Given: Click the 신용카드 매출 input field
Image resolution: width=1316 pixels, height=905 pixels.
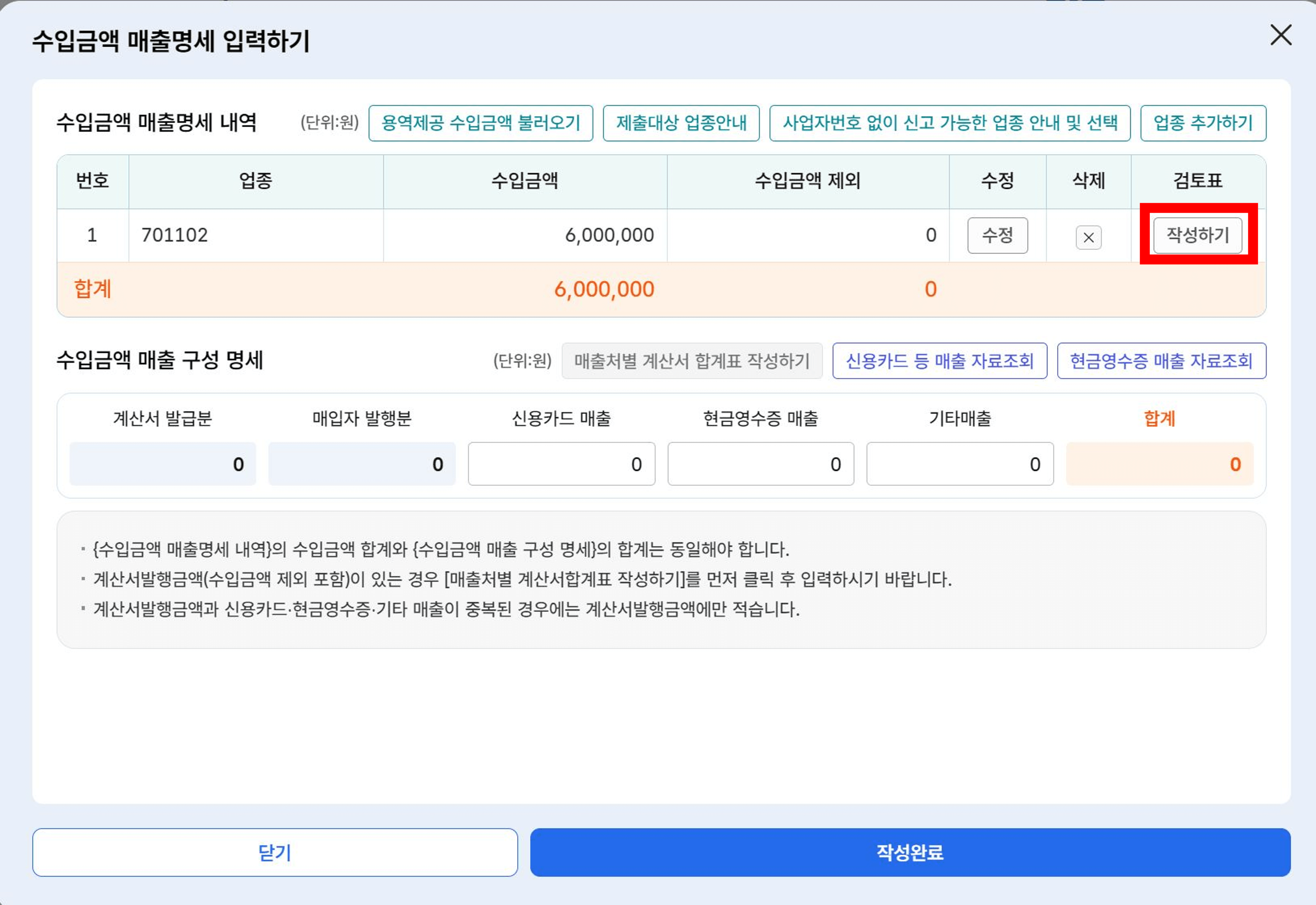Looking at the screenshot, I should point(561,464).
